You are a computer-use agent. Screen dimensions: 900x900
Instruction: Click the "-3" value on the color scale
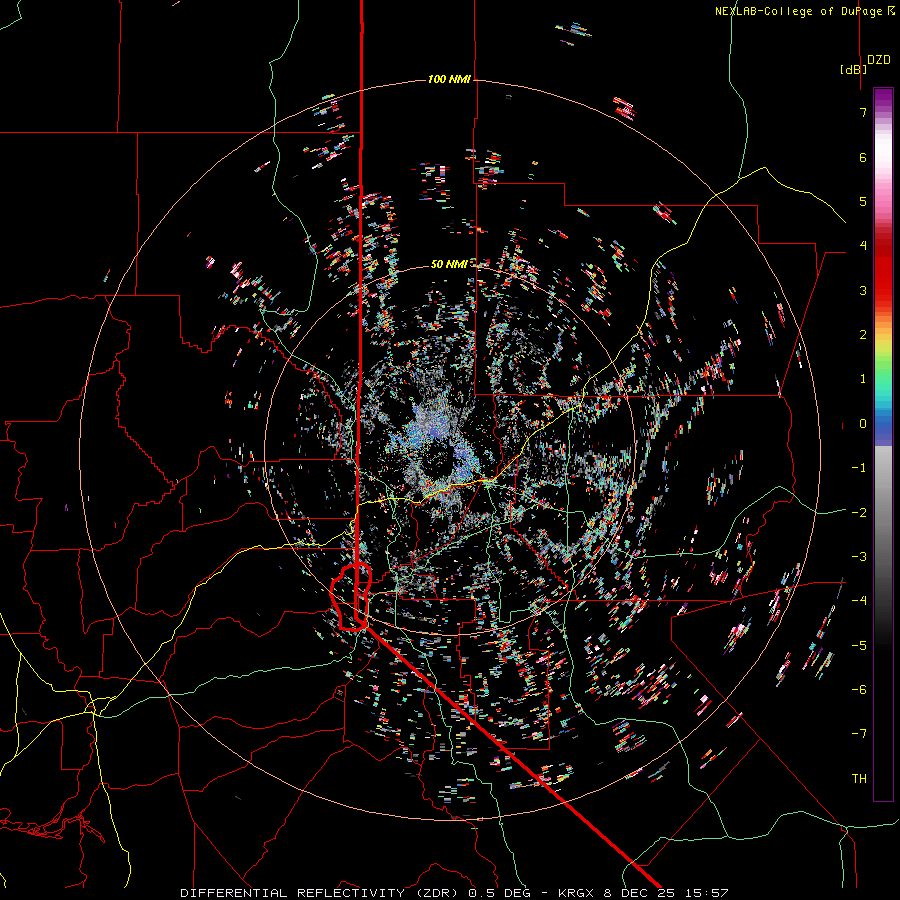[x=859, y=557]
